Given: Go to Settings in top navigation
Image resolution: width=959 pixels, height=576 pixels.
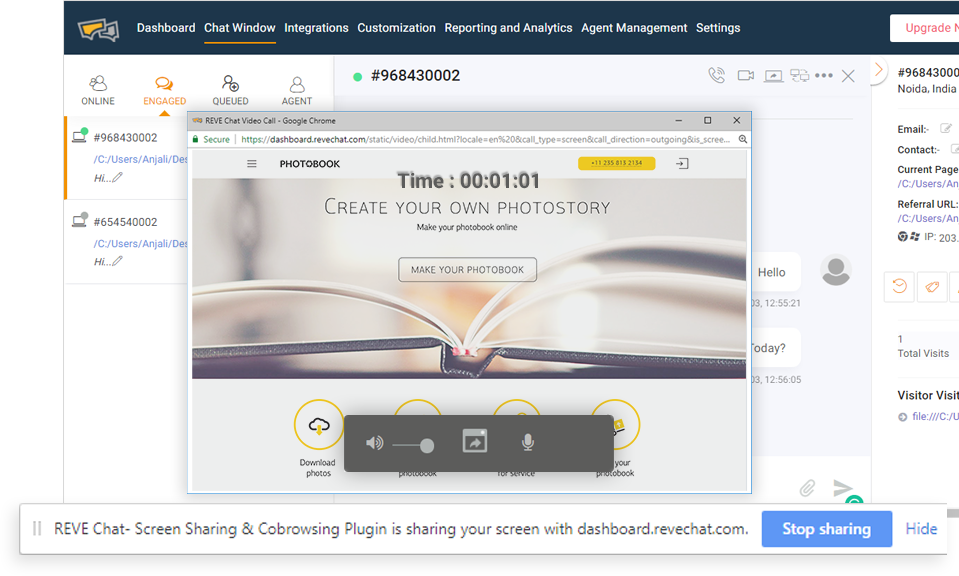Looking at the screenshot, I should (x=718, y=28).
